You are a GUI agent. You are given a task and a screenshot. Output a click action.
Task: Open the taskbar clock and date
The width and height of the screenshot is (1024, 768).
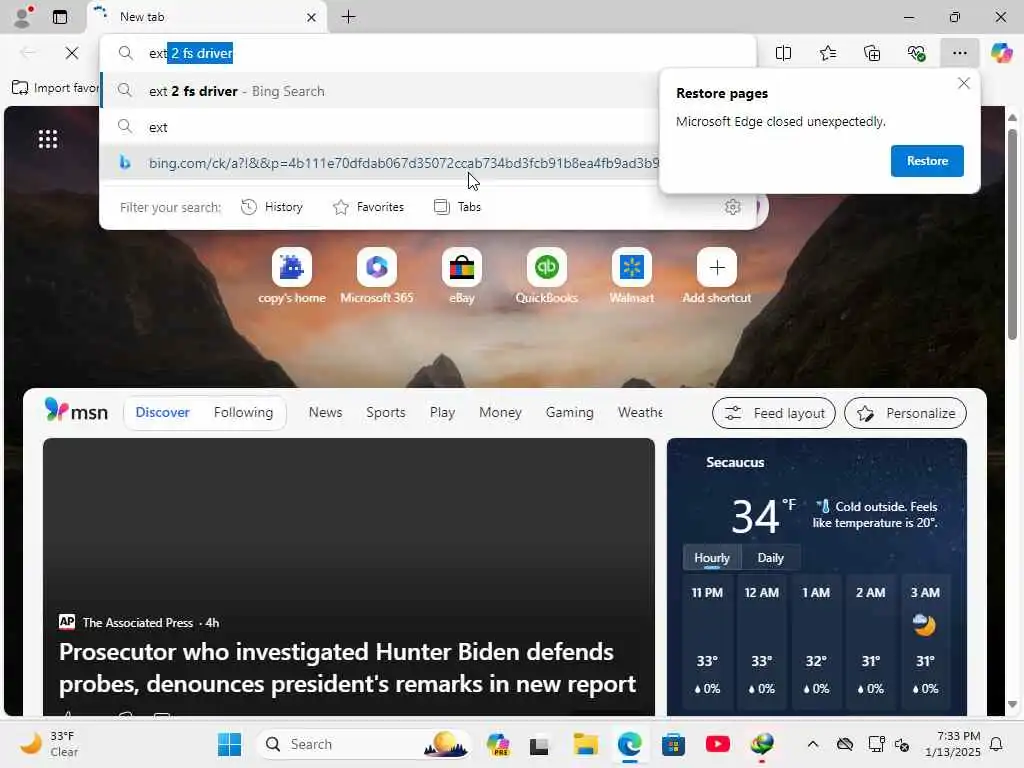(x=953, y=744)
